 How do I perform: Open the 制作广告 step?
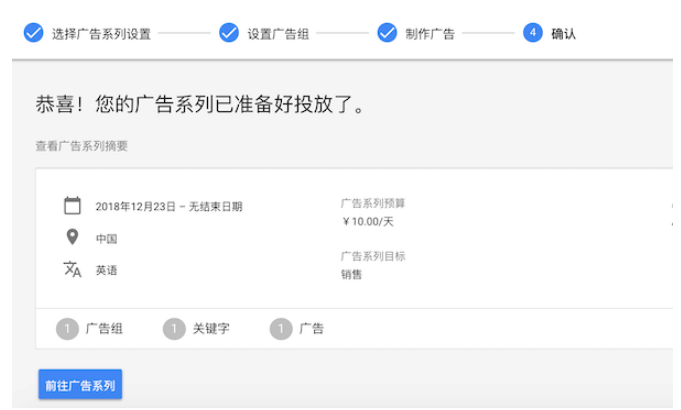430,33
